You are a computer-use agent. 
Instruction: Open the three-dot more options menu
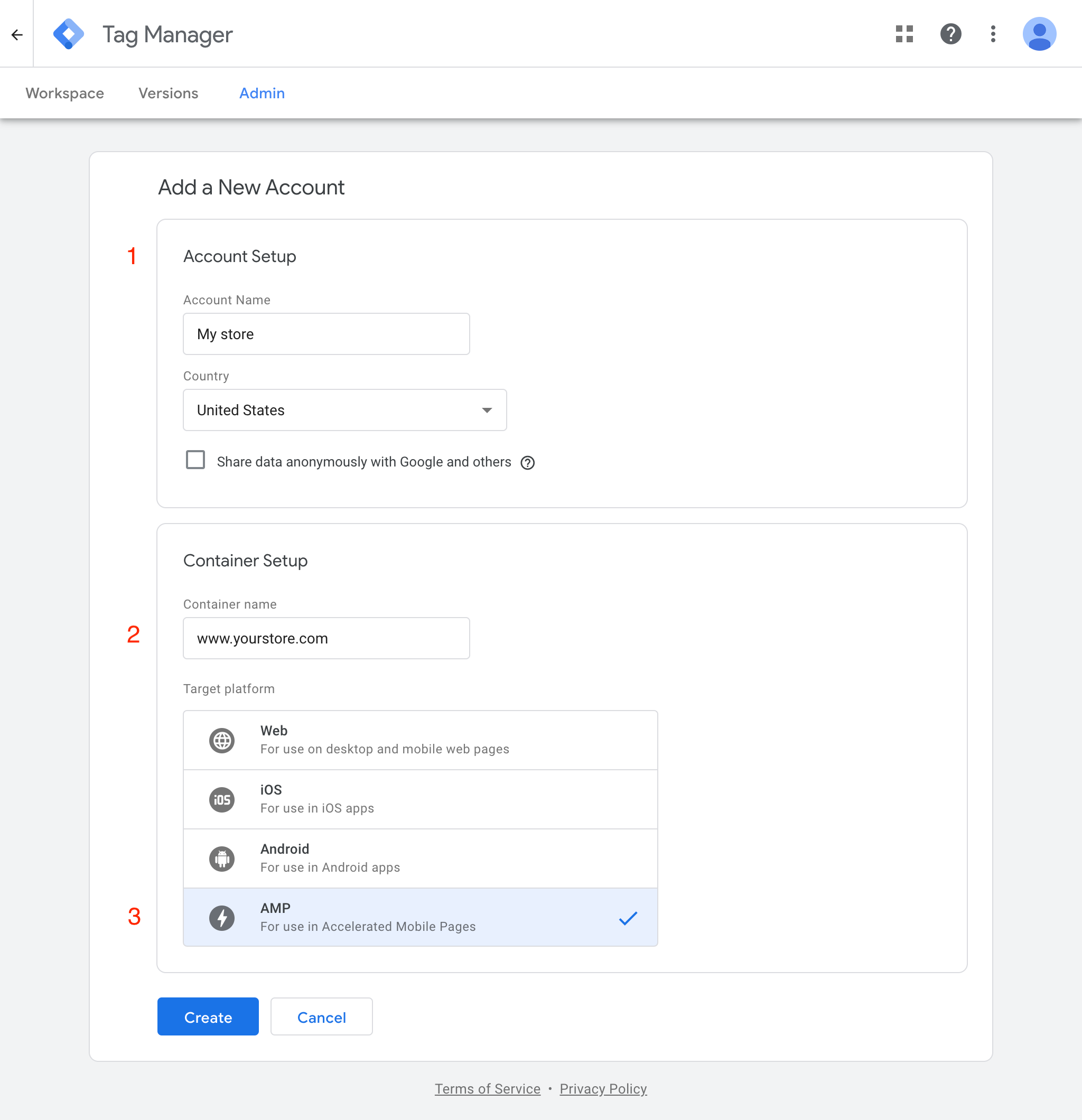(993, 34)
